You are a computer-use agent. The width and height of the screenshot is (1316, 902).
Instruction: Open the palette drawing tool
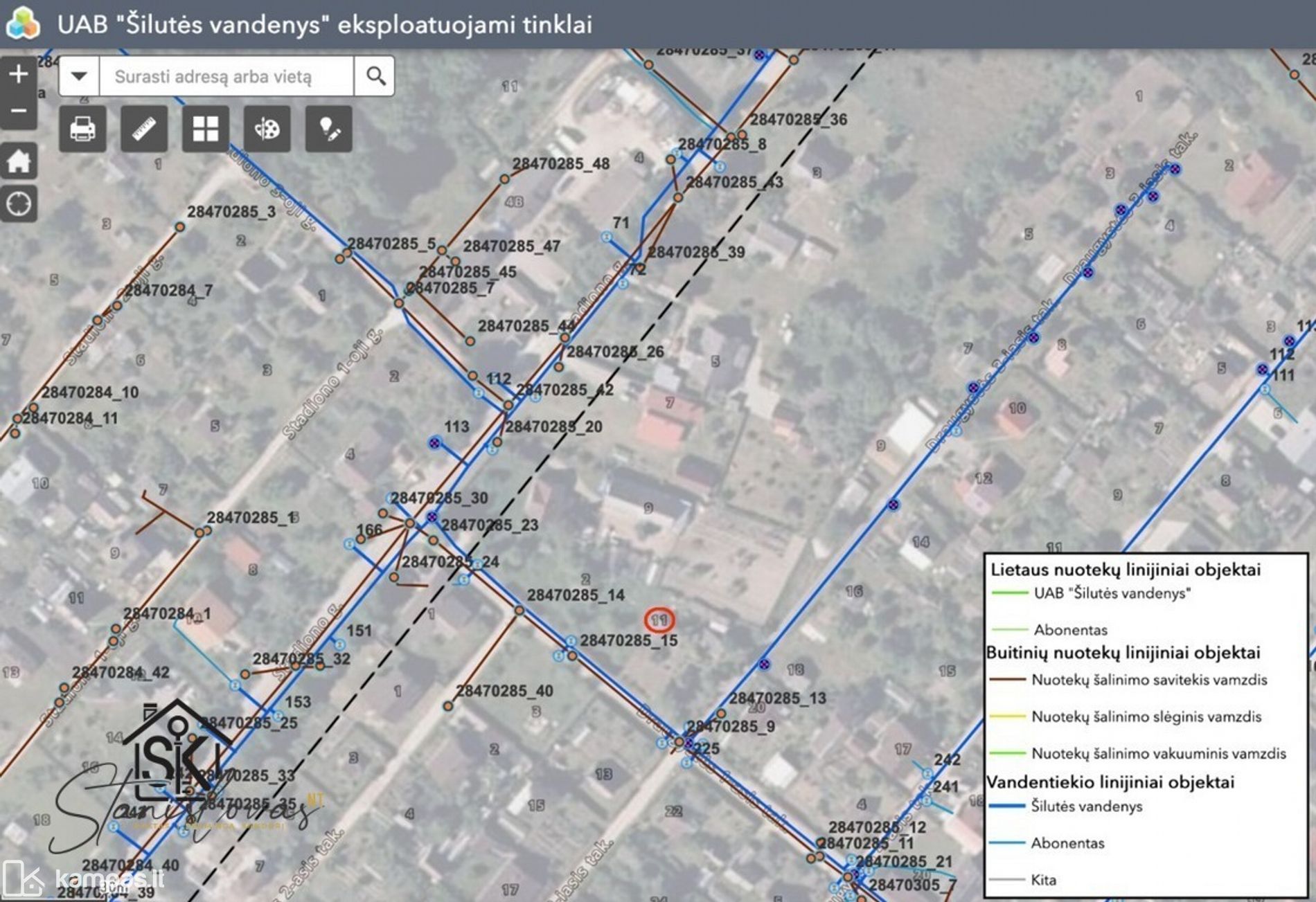pos(267,129)
